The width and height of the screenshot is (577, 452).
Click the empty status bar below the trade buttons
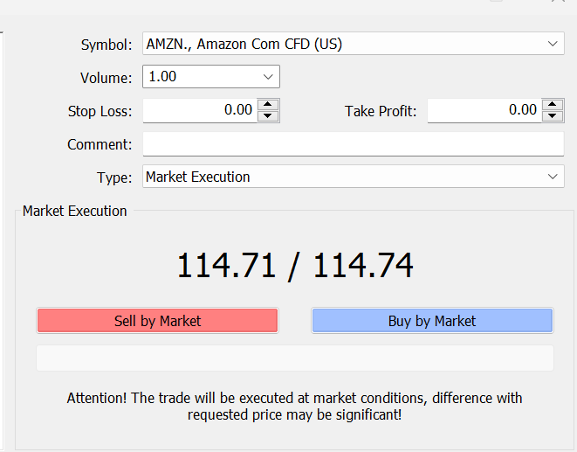pos(295,358)
